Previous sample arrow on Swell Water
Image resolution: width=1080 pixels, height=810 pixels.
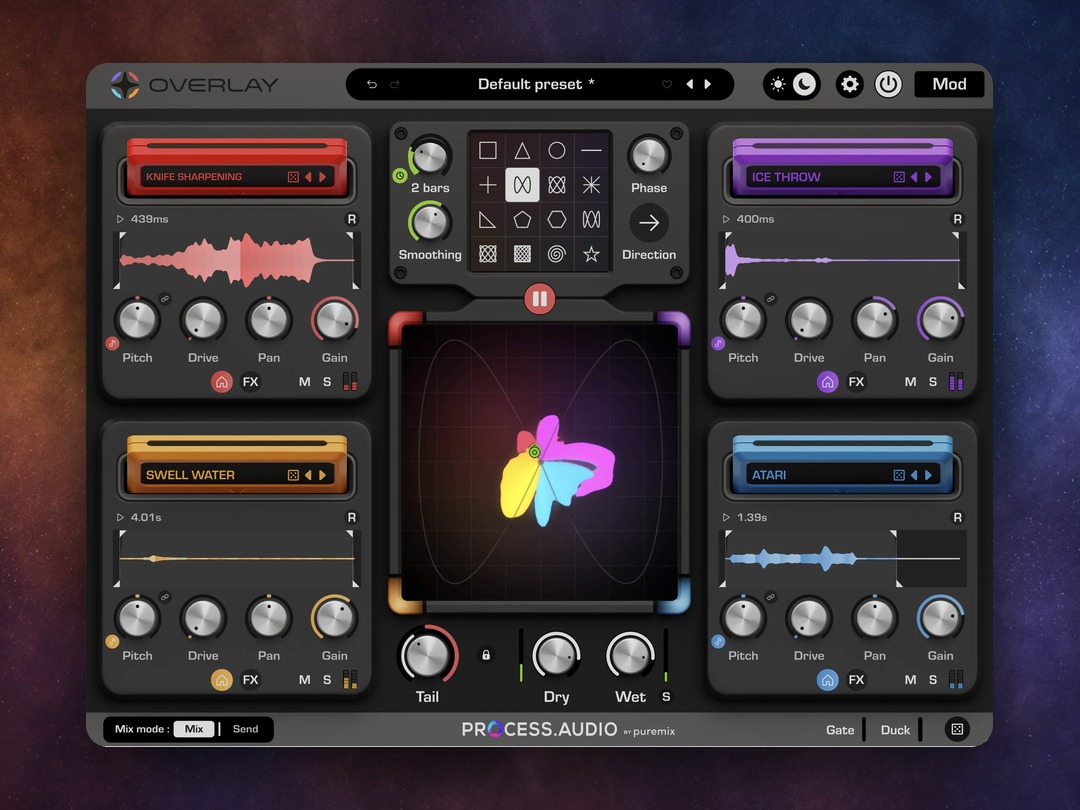click(308, 475)
